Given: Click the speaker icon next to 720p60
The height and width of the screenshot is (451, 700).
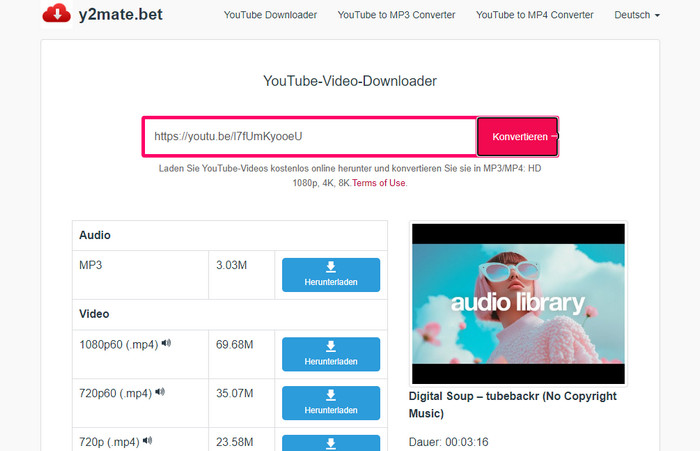Looking at the screenshot, I should tap(160, 392).
